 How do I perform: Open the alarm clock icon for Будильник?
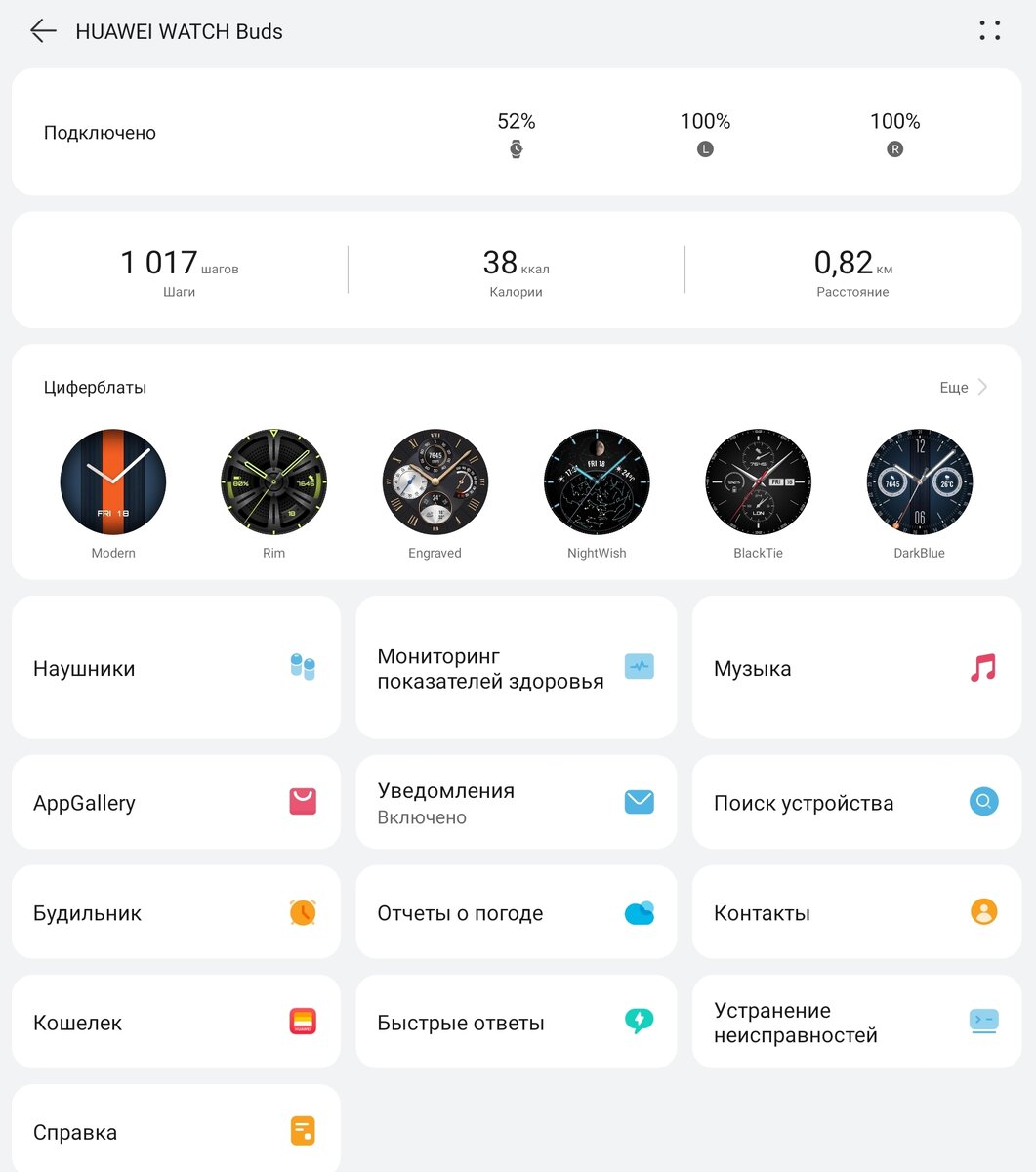pyautogui.click(x=303, y=912)
